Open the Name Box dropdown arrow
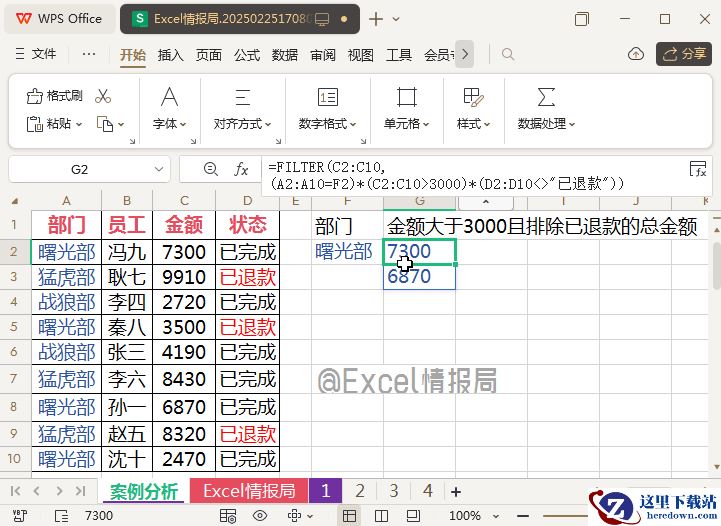721x526 pixels. pos(159,169)
